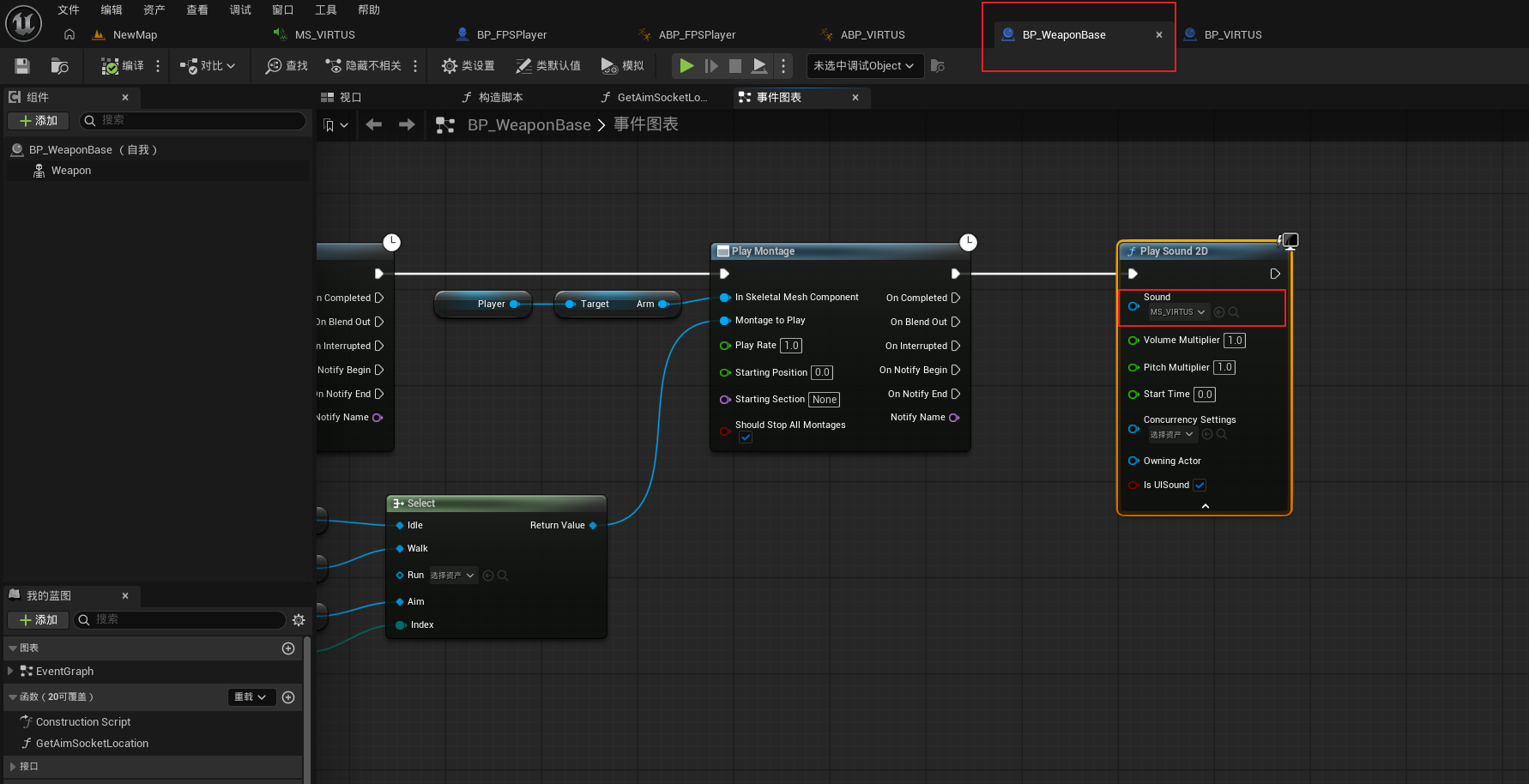Expand the Interfaces (接口) section
This screenshot has height=784, width=1529.
[12, 767]
